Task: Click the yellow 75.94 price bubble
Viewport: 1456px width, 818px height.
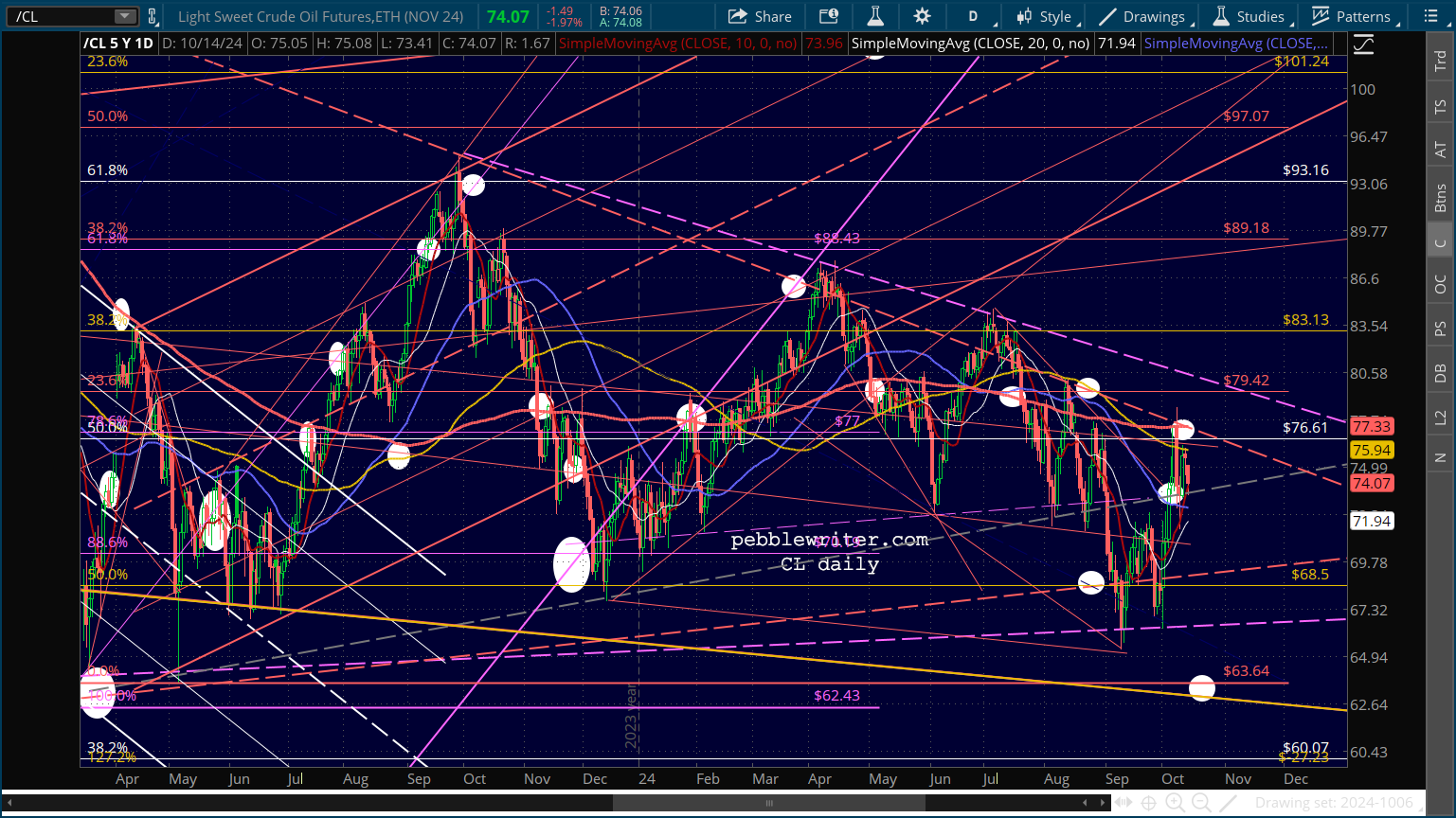Action: point(1371,451)
